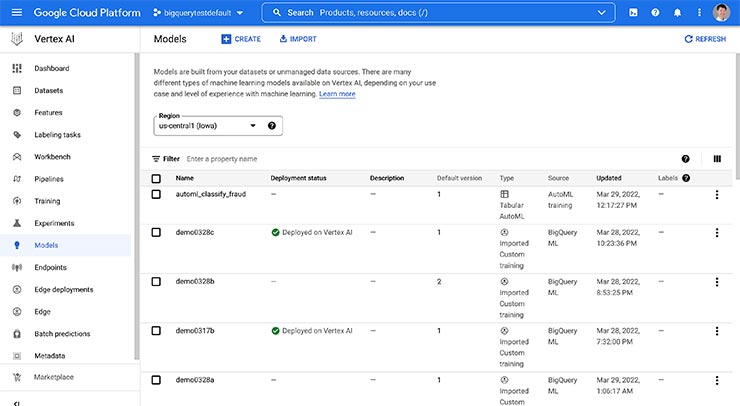Open the Google Cloud hamburger navigation menu
The height and width of the screenshot is (406, 740).
[14, 12]
